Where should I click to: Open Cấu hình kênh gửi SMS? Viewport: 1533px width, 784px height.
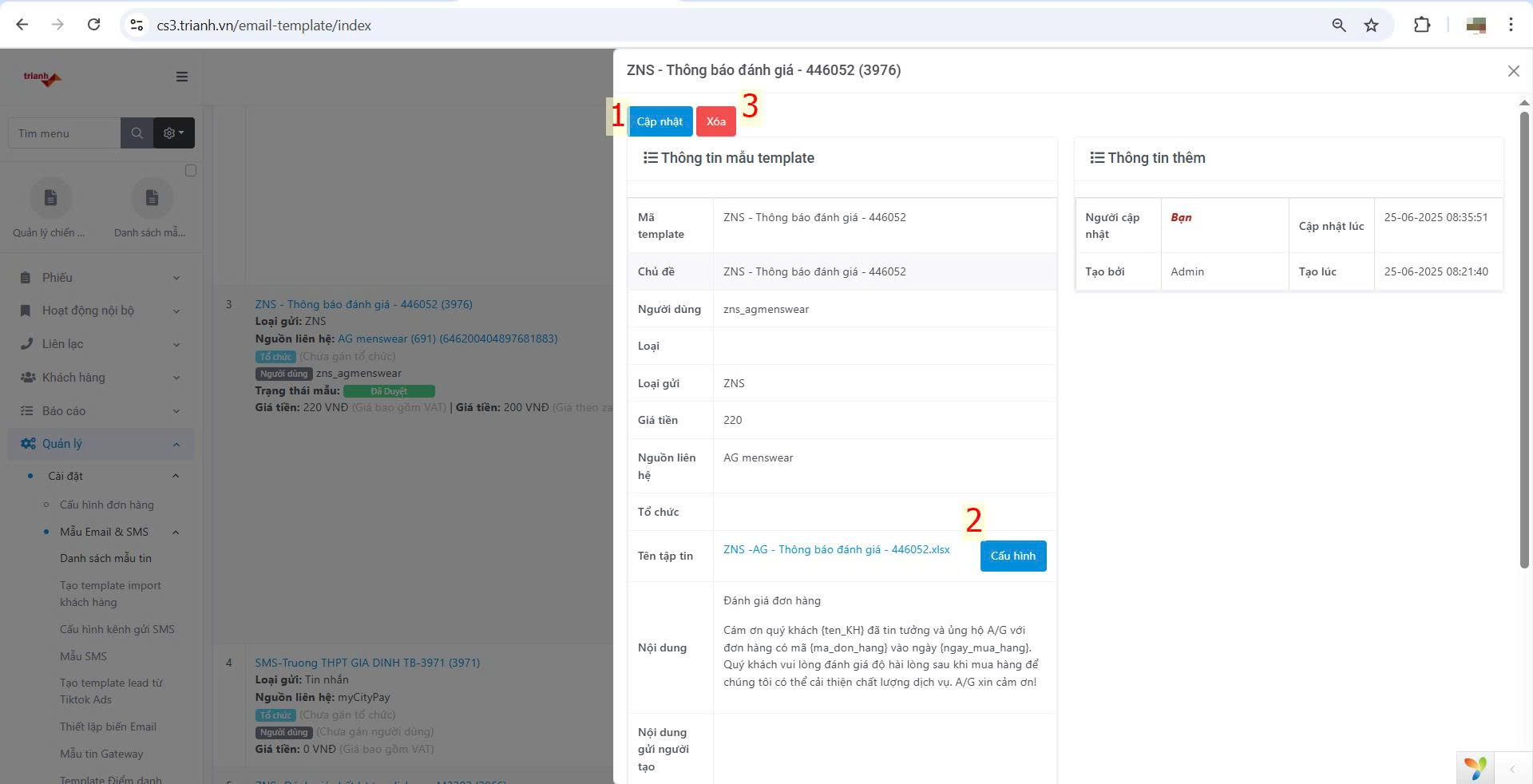click(x=117, y=629)
